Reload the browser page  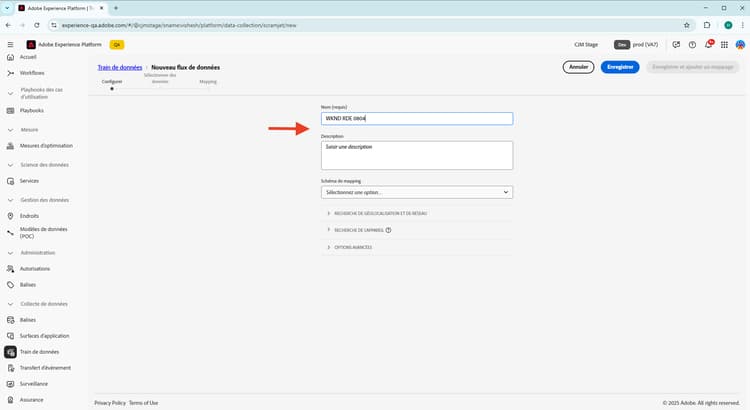click(x=36, y=25)
